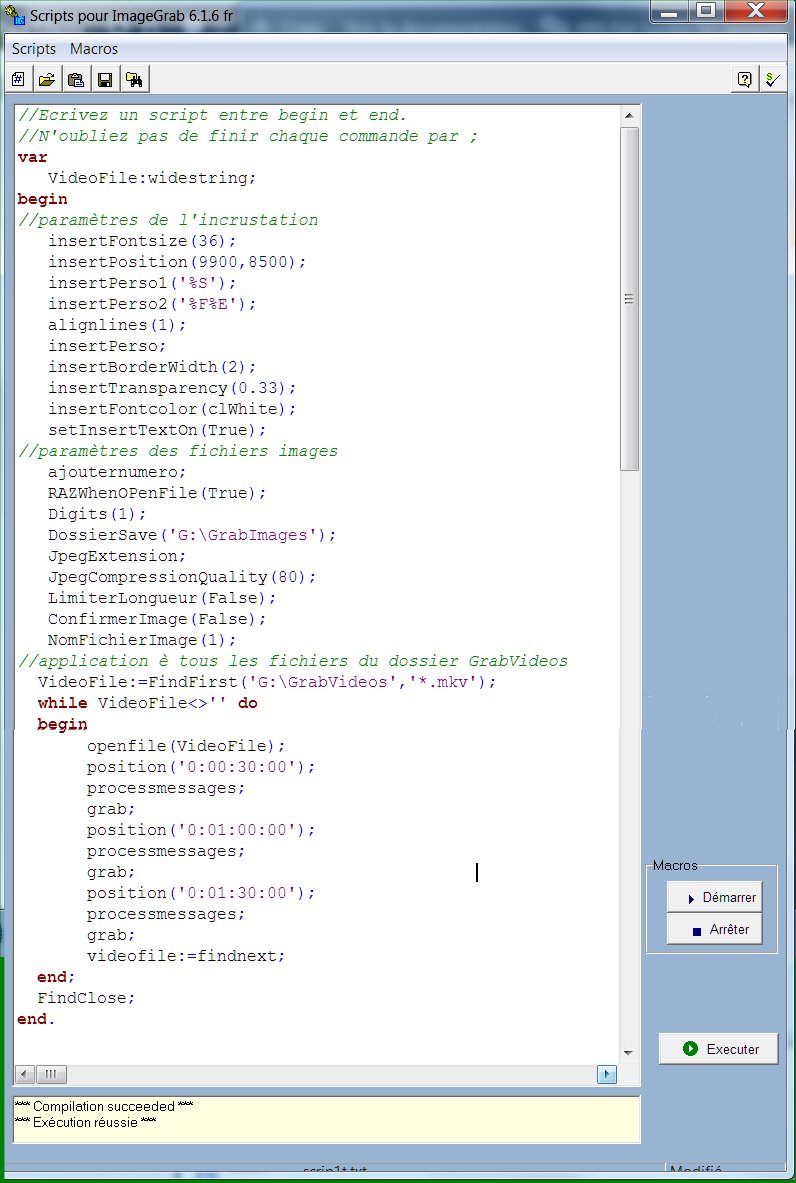Click the binoculars search icon

point(133,80)
